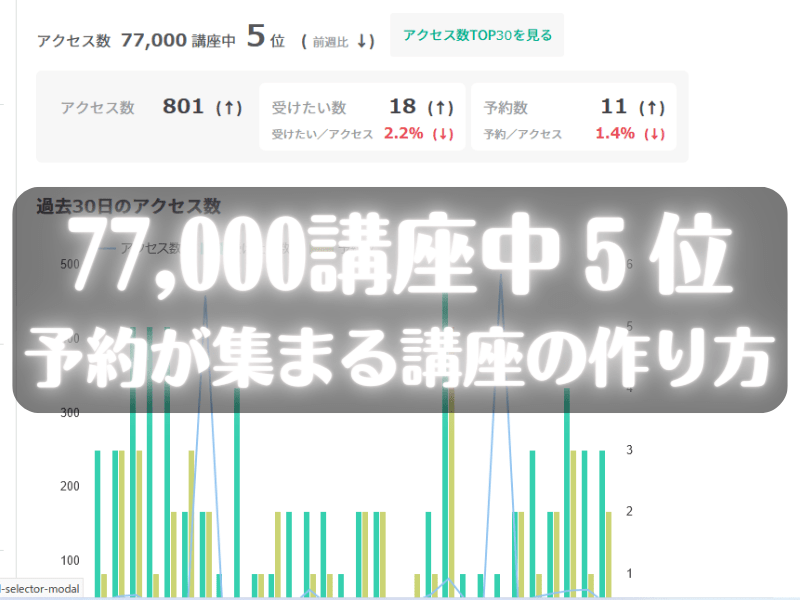
Task: Click the 5位 ranking number
Action: point(265,38)
